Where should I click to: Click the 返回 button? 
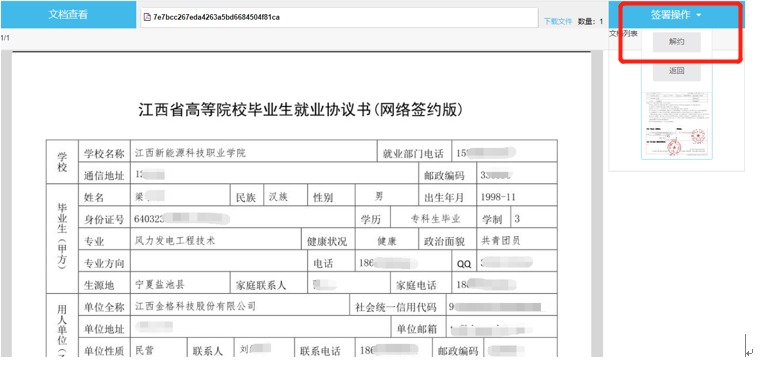(x=677, y=71)
